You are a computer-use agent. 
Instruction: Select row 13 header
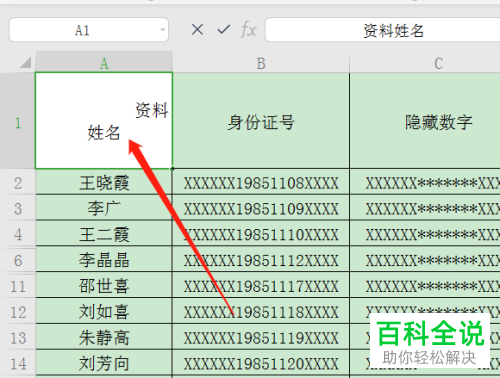coord(18,337)
